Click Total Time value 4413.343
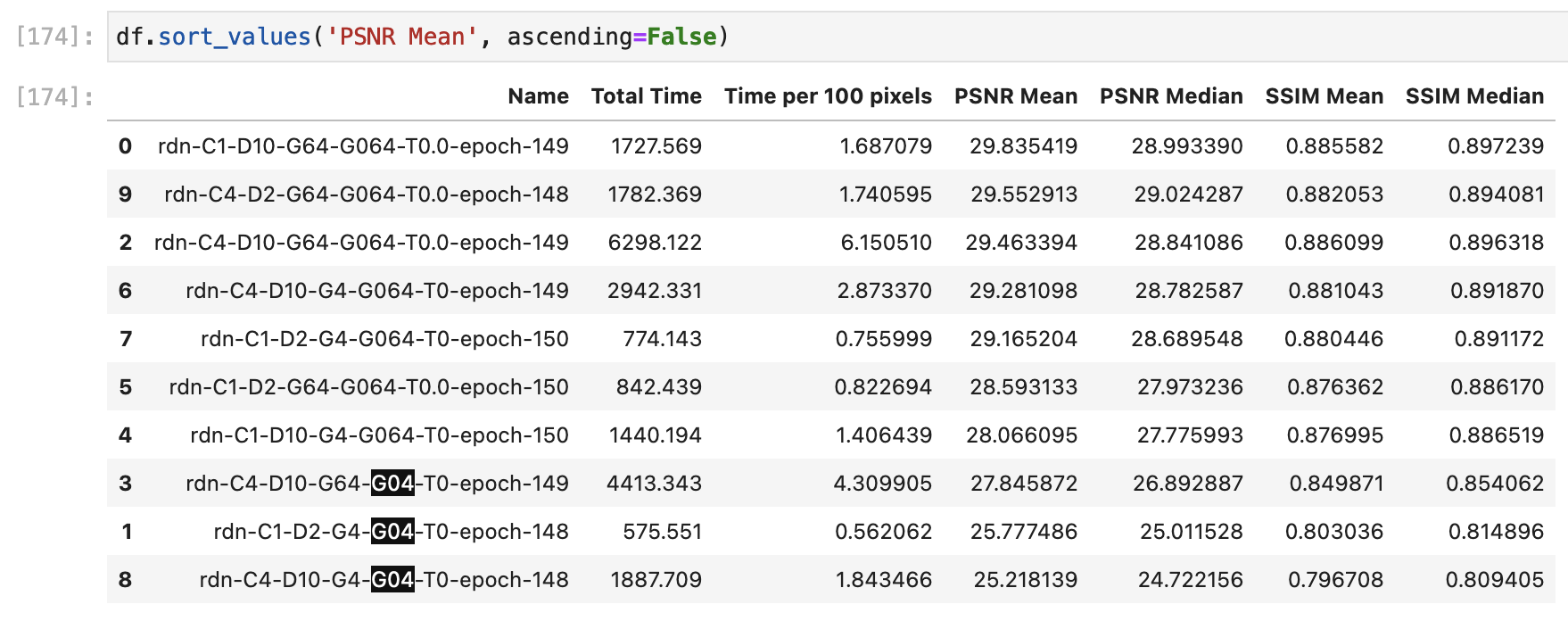 [x=654, y=484]
